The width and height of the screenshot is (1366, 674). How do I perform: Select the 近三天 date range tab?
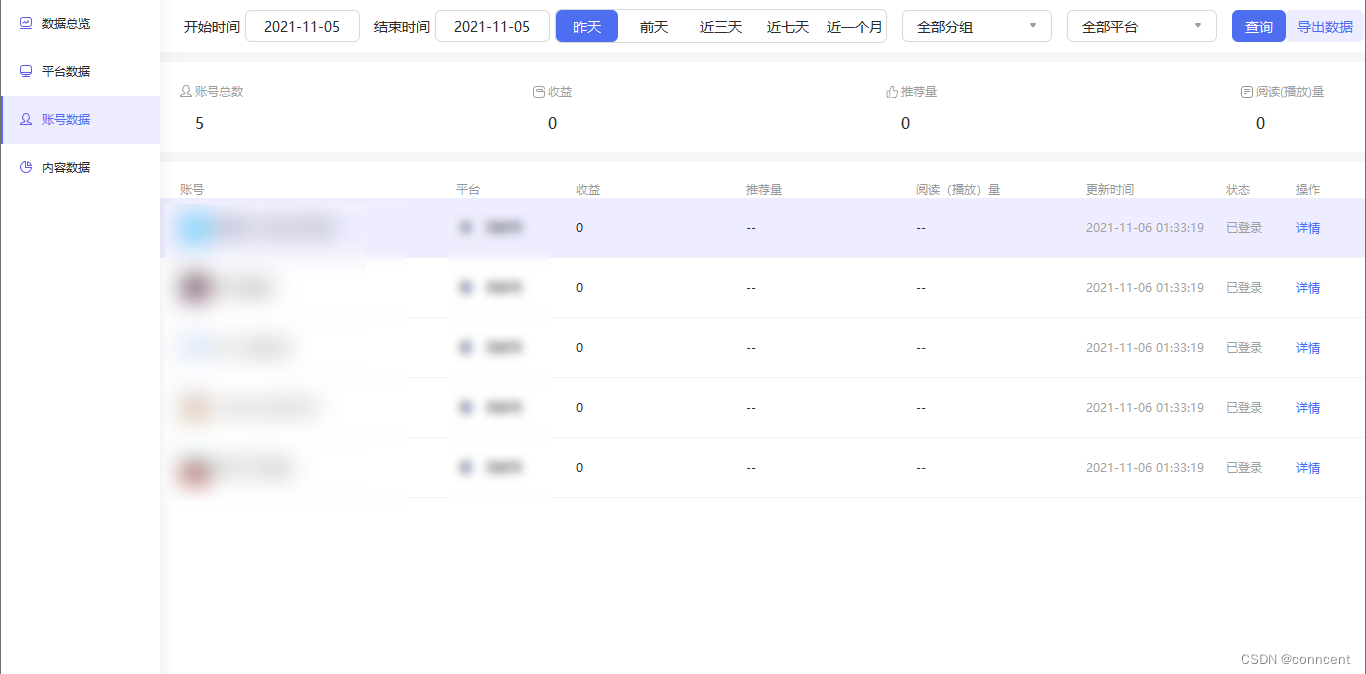721,27
